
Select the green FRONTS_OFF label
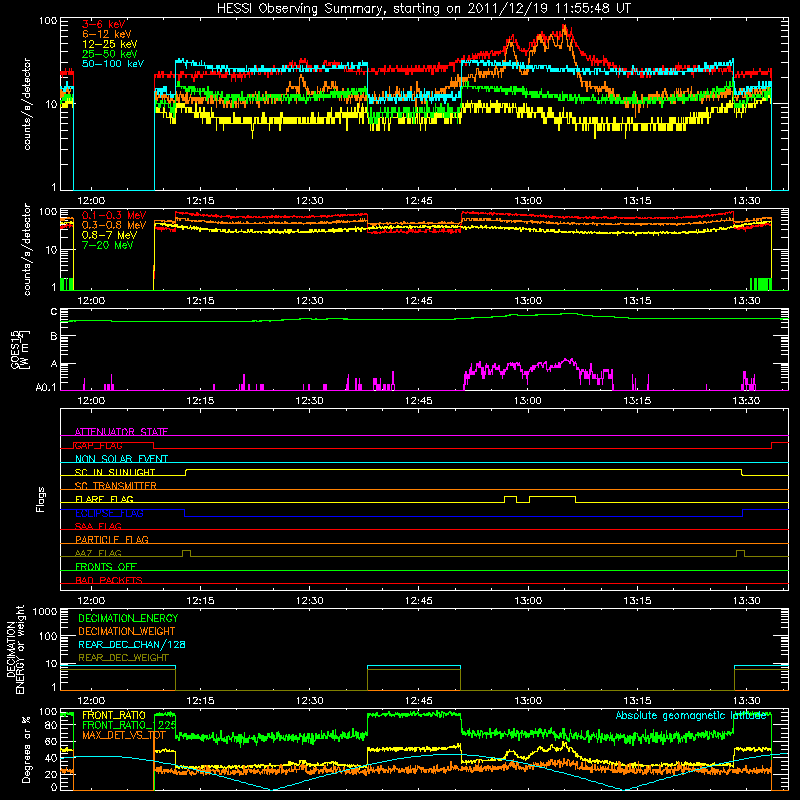point(106,566)
